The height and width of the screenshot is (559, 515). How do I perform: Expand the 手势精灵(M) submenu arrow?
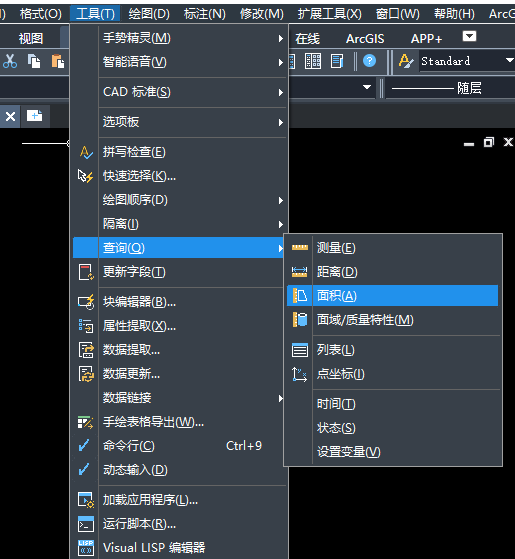281,39
